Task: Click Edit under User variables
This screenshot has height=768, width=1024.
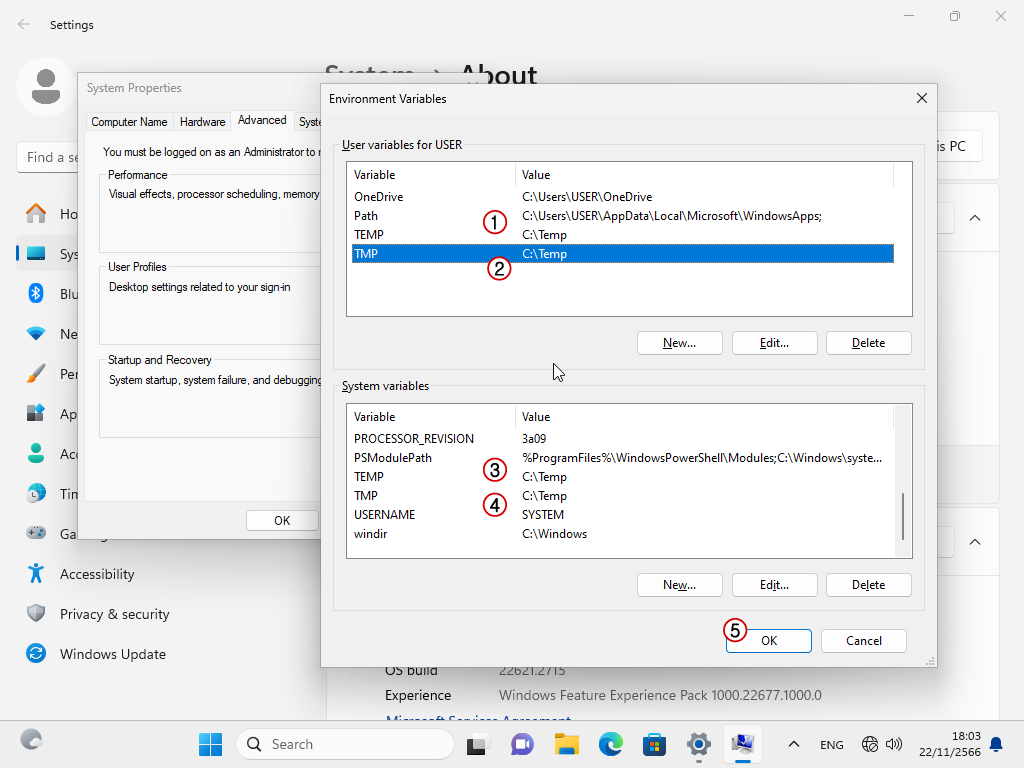Action: [x=774, y=343]
